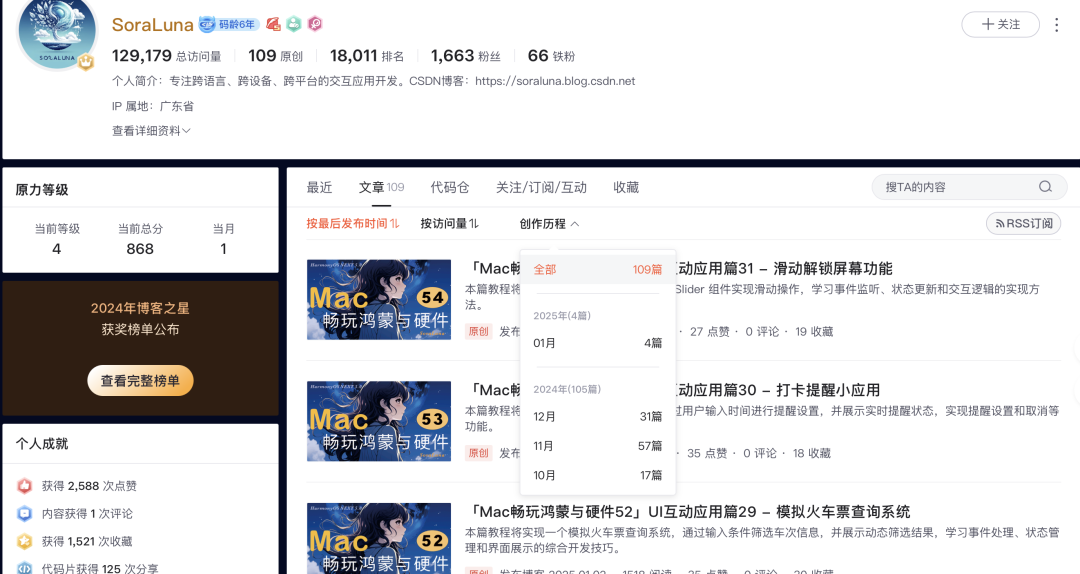This screenshot has width=1080, height=574.
Task: Click the favorites achievement icon
Action: [x=25, y=541]
